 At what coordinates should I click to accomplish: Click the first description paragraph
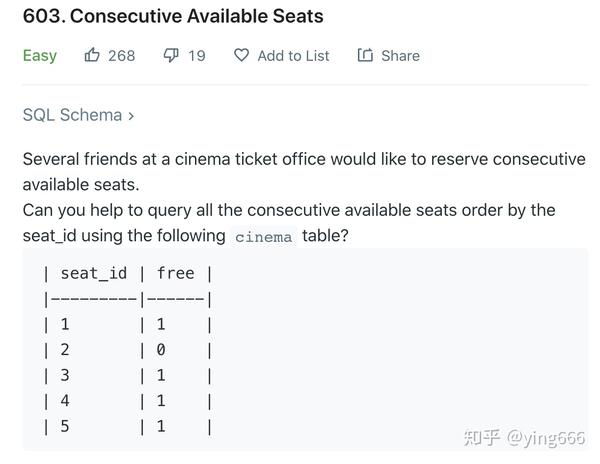[304, 172]
